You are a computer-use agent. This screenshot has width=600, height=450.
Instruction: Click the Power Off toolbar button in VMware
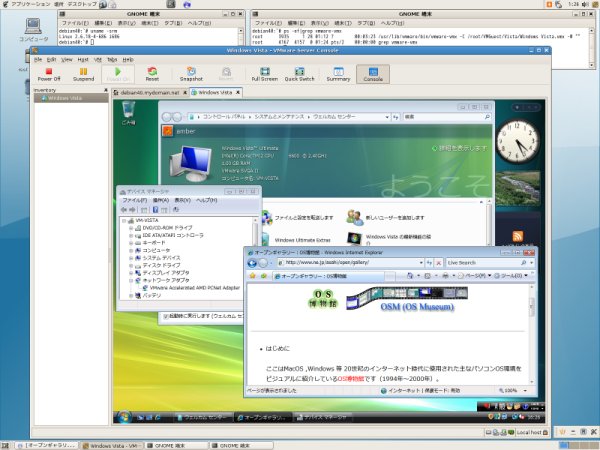[49, 74]
